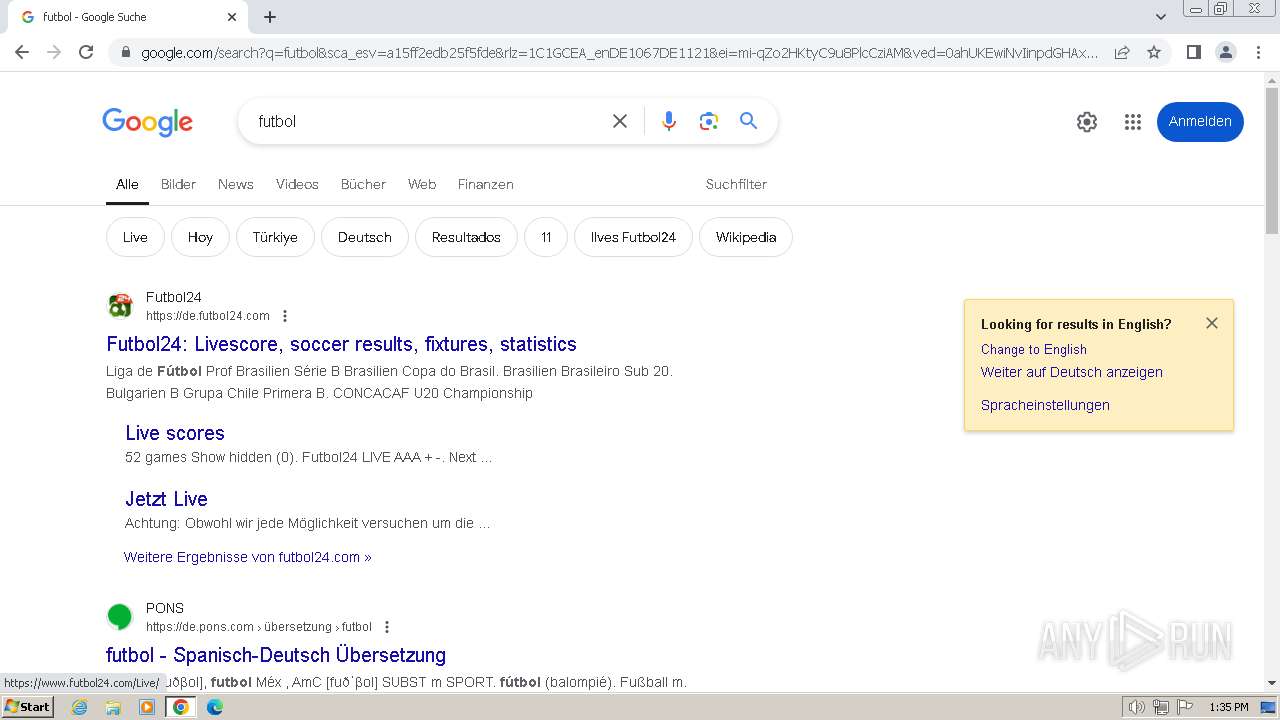Dismiss the English results popup
The image size is (1280, 720).
point(1212,323)
